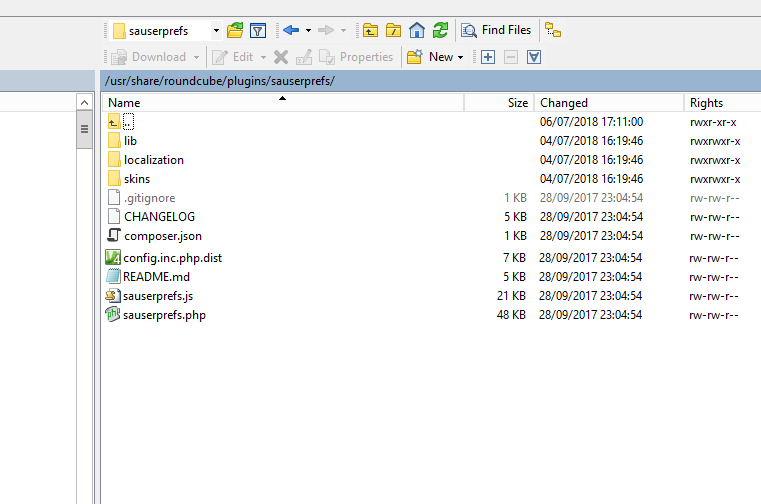Select the sauserprefs.php file
761x504 pixels.
[164, 315]
